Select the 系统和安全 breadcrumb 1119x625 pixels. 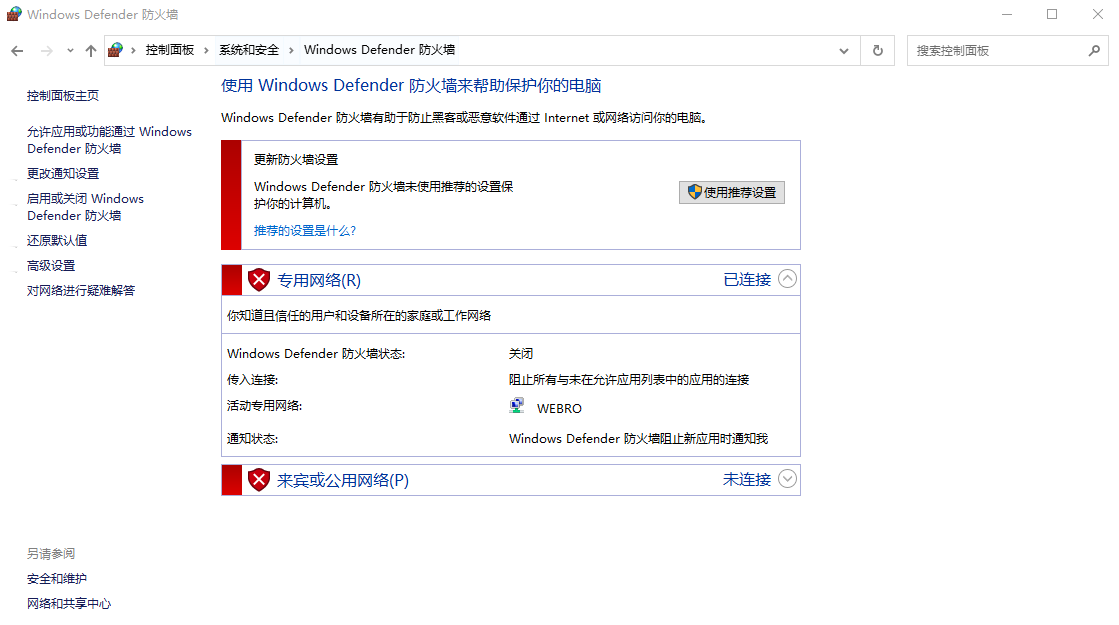coord(249,50)
